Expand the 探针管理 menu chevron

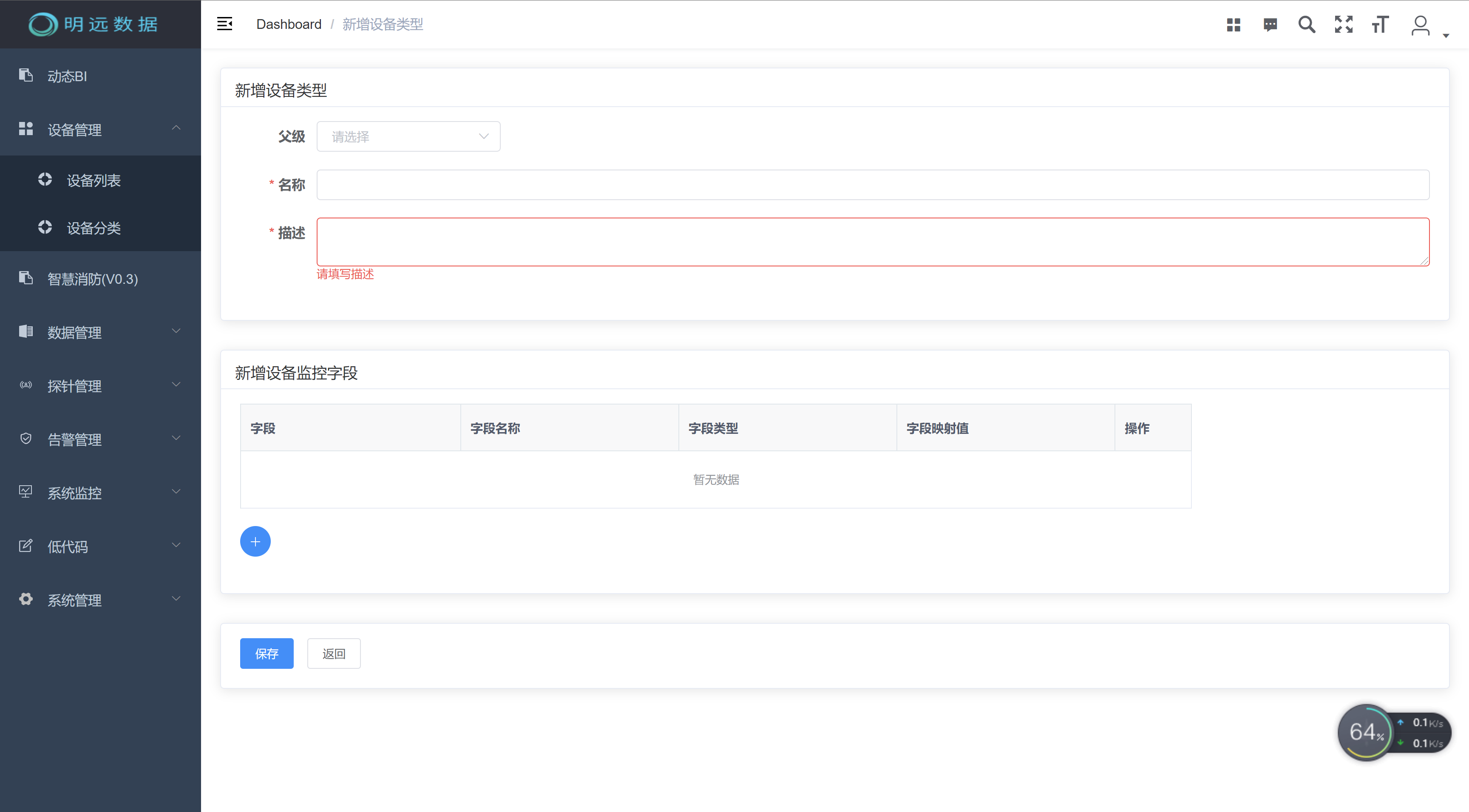[176, 385]
